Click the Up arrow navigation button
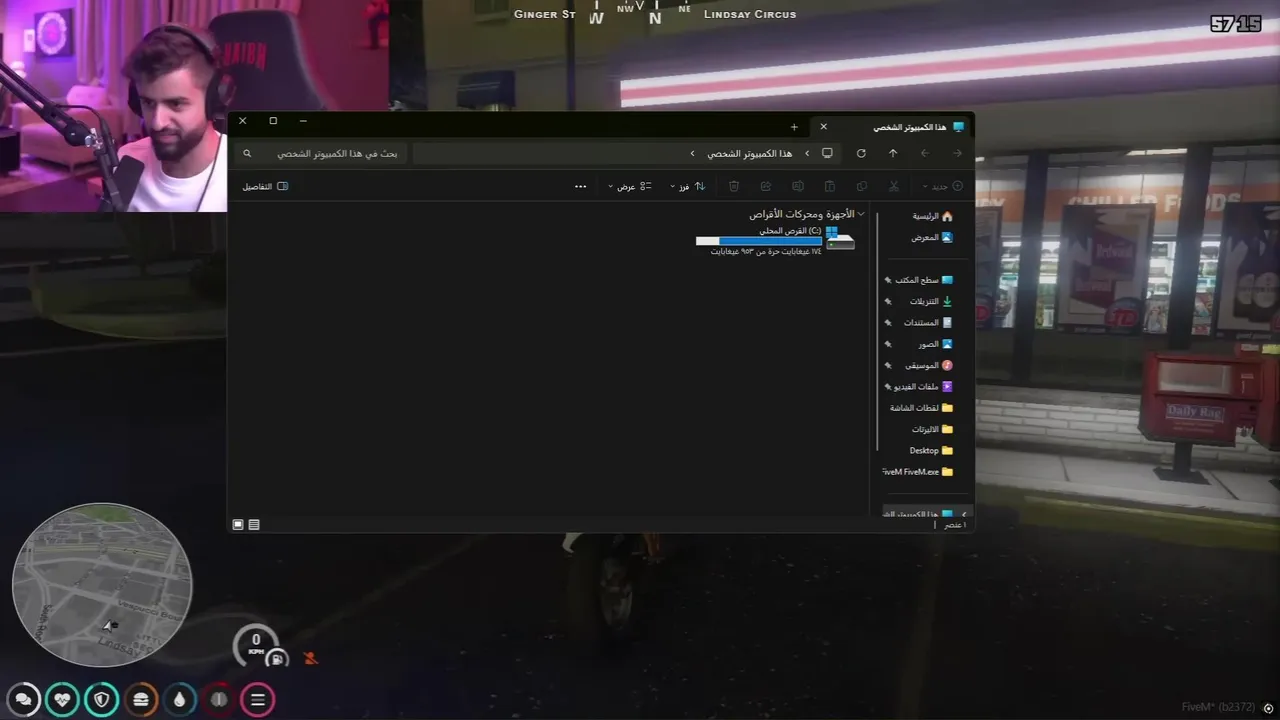Image resolution: width=1280 pixels, height=720 pixels. [x=893, y=153]
